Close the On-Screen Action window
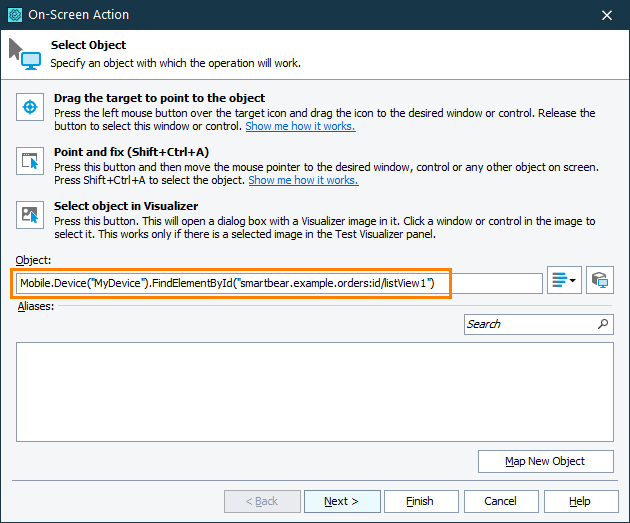 click(607, 15)
